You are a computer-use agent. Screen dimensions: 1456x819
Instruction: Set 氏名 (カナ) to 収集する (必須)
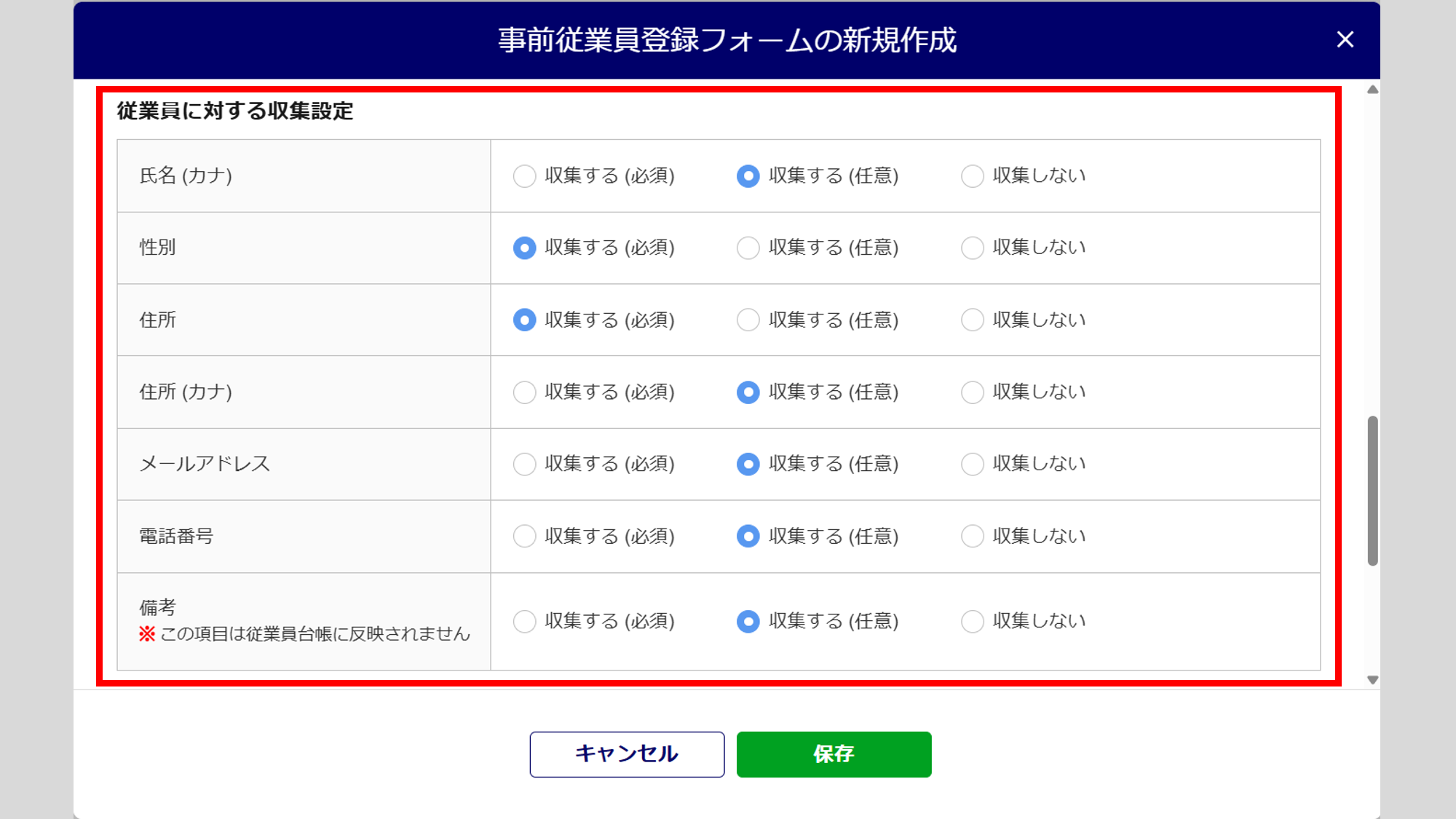(x=524, y=176)
